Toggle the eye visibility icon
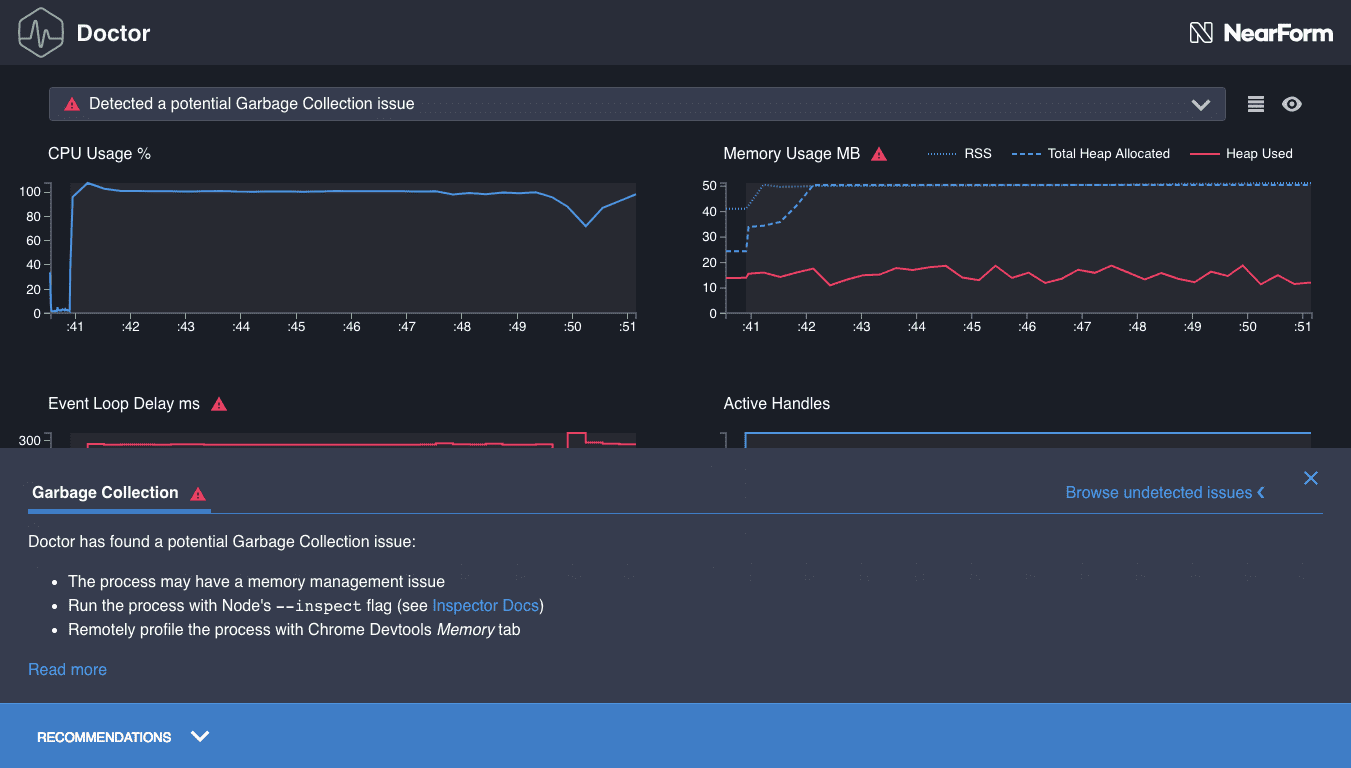1351x768 pixels. coord(1292,104)
